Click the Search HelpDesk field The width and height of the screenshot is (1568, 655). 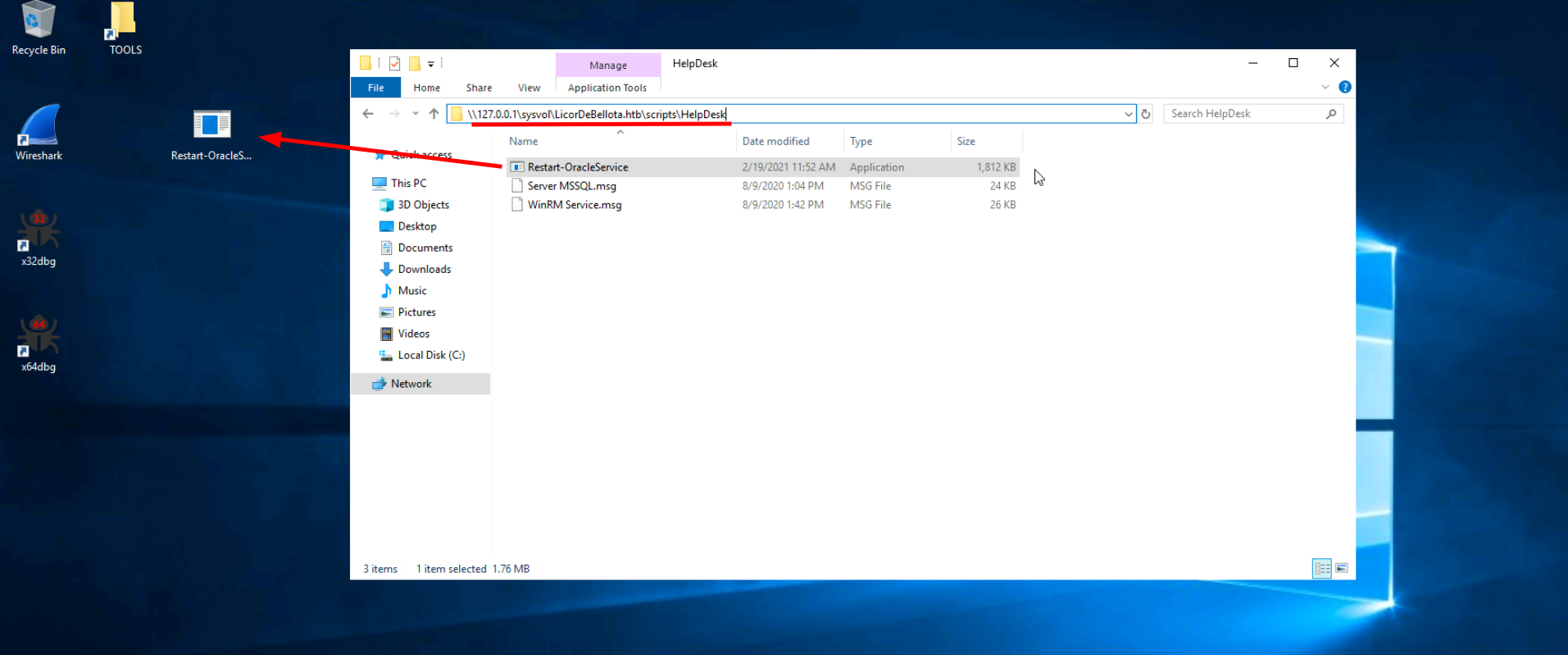[x=1244, y=114]
